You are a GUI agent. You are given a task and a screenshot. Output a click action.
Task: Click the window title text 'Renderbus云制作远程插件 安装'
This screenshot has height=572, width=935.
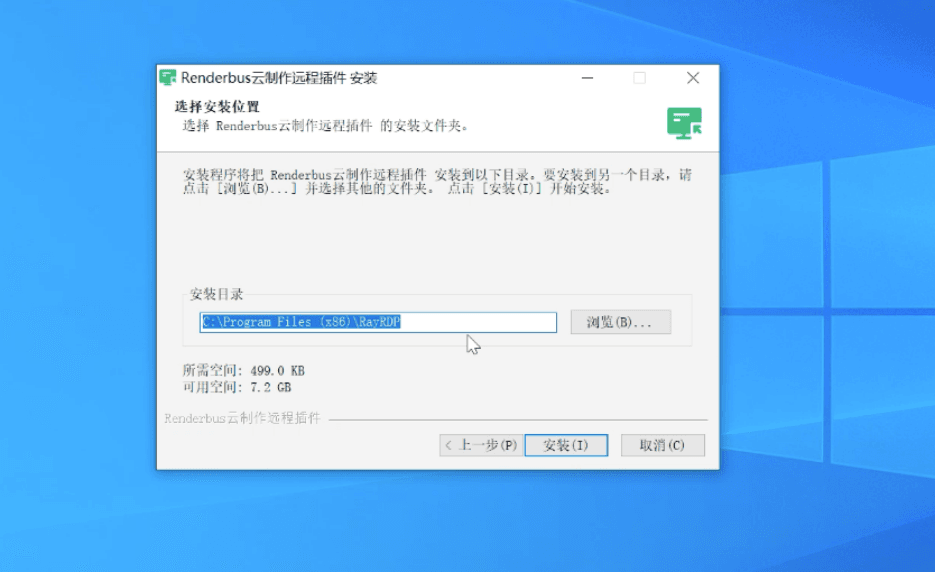coord(279,78)
